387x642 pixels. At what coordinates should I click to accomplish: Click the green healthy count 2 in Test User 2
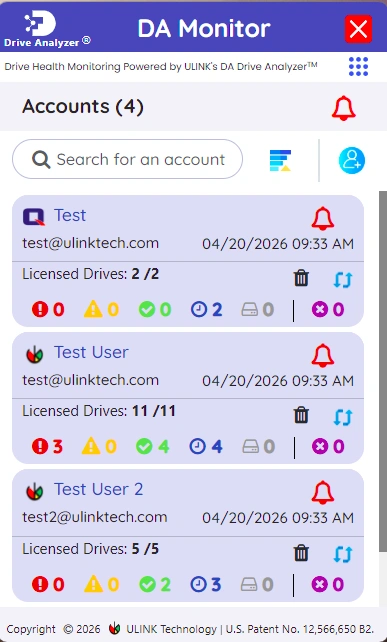(155, 584)
